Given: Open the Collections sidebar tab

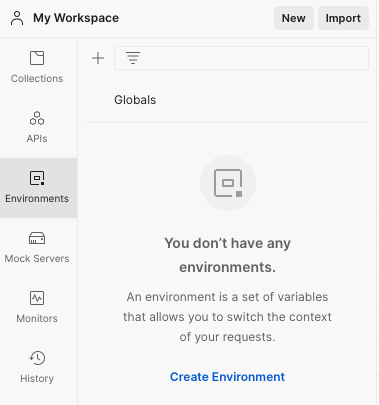Looking at the screenshot, I should click(37, 68).
